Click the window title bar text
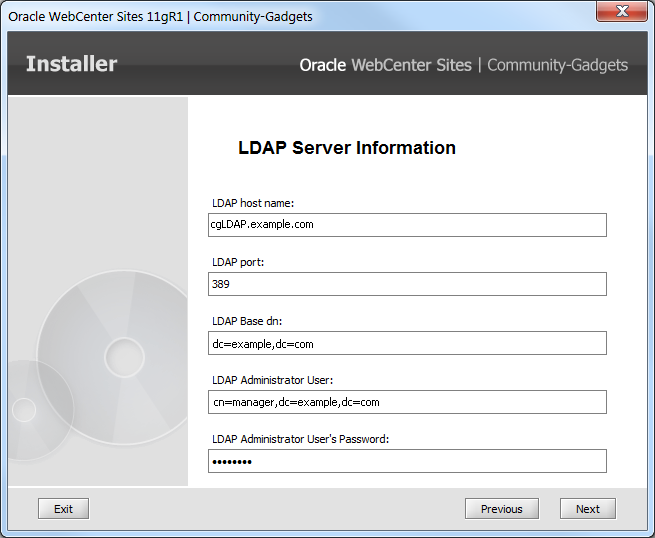Viewport: 655px width, 538px height. point(160,16)
